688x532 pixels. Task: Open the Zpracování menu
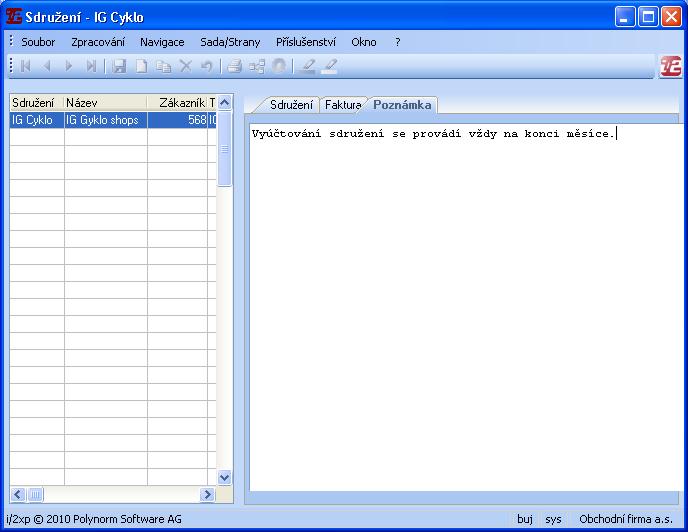pos(98,42)
